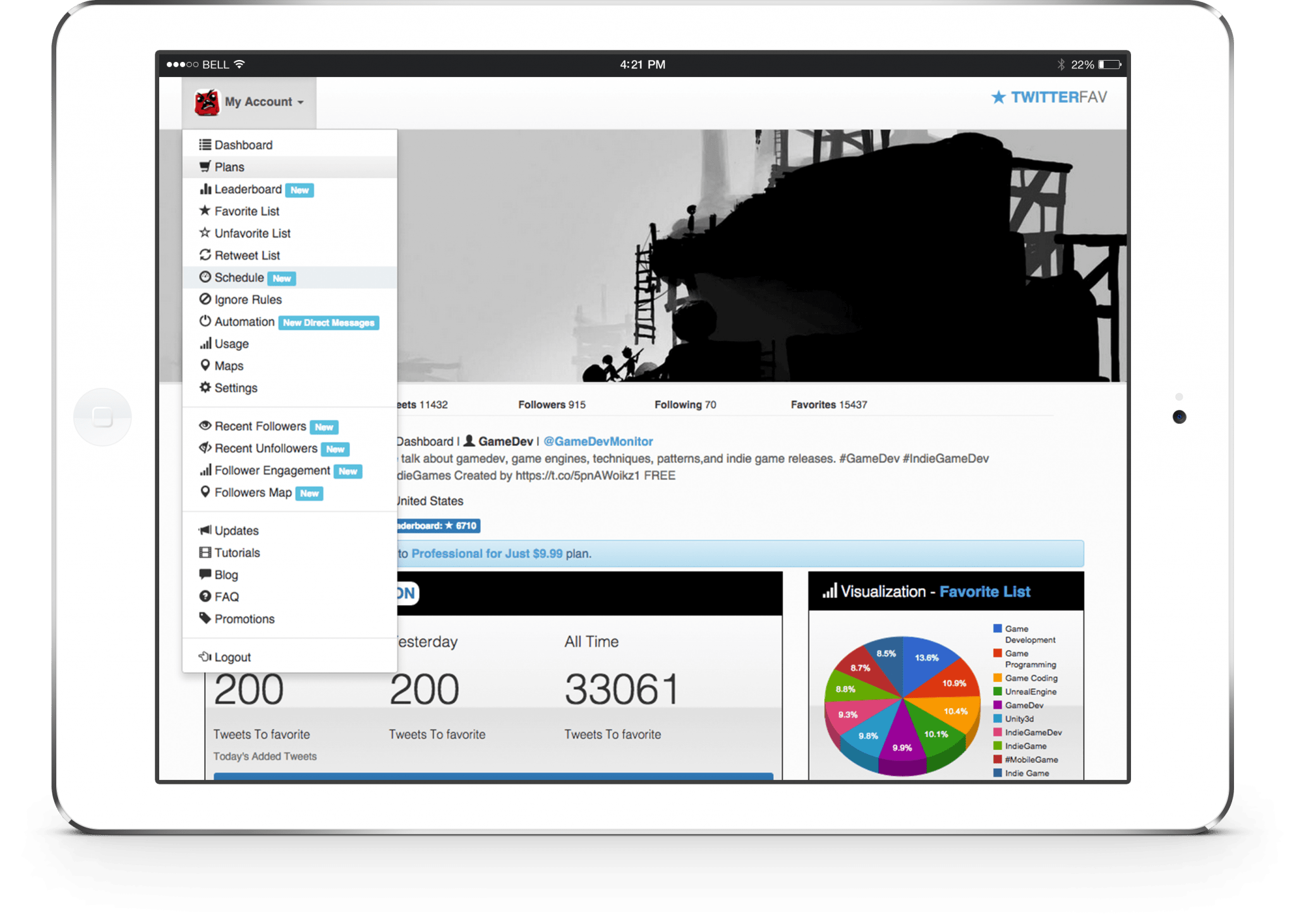1294x924 pixels.
Task: Click the megaphone icon beside Updates
Action: click(x=205, y=531)
